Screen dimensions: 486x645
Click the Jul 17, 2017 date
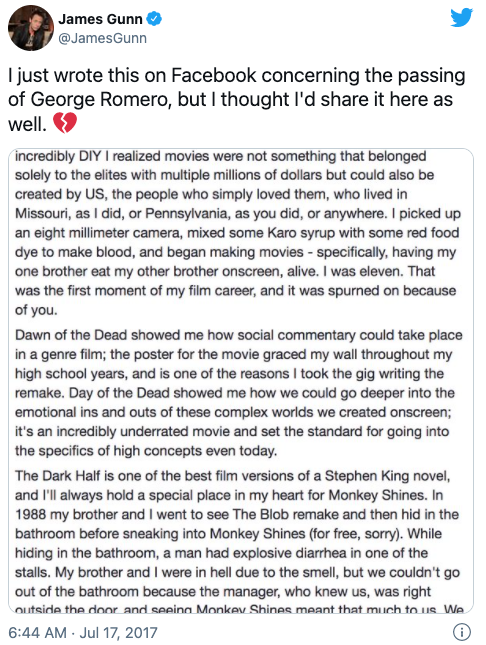[x=119, y=632]
